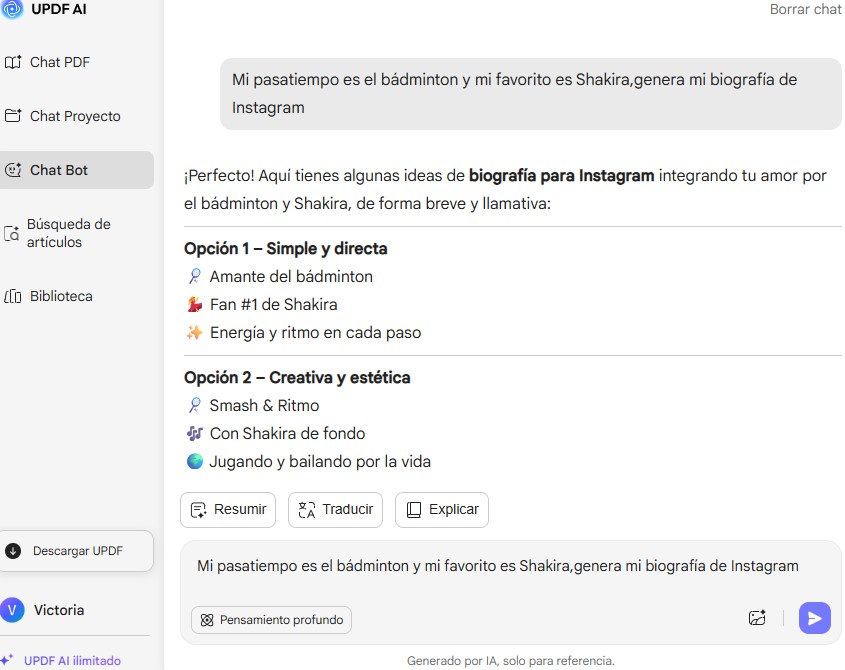Click the line Fan #1 de Shakira

(x=262, y=305)
